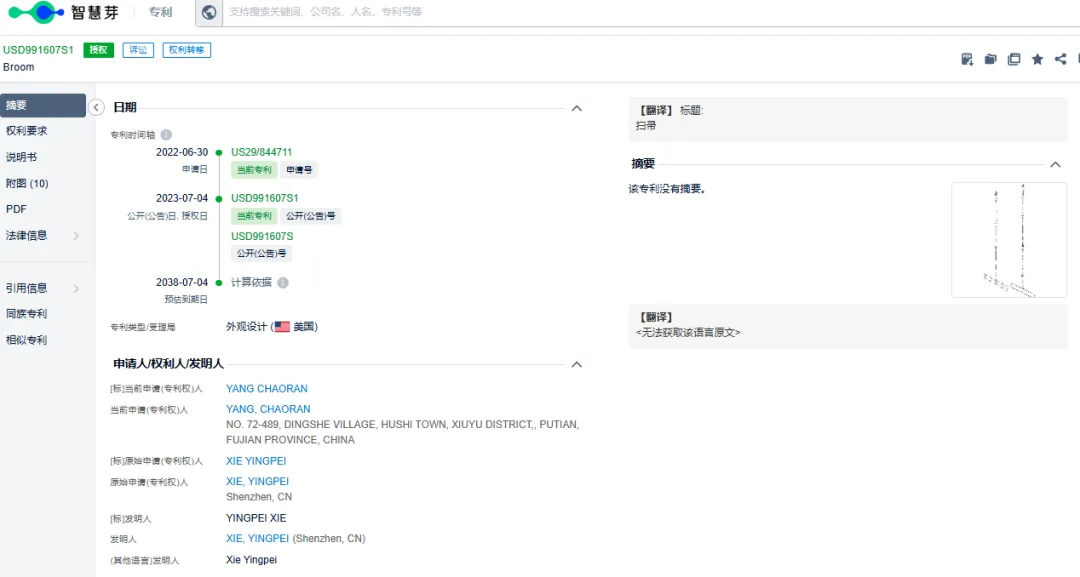
Task: Click XIE YINGPEI original applicant link
Action: pos(256,461)
